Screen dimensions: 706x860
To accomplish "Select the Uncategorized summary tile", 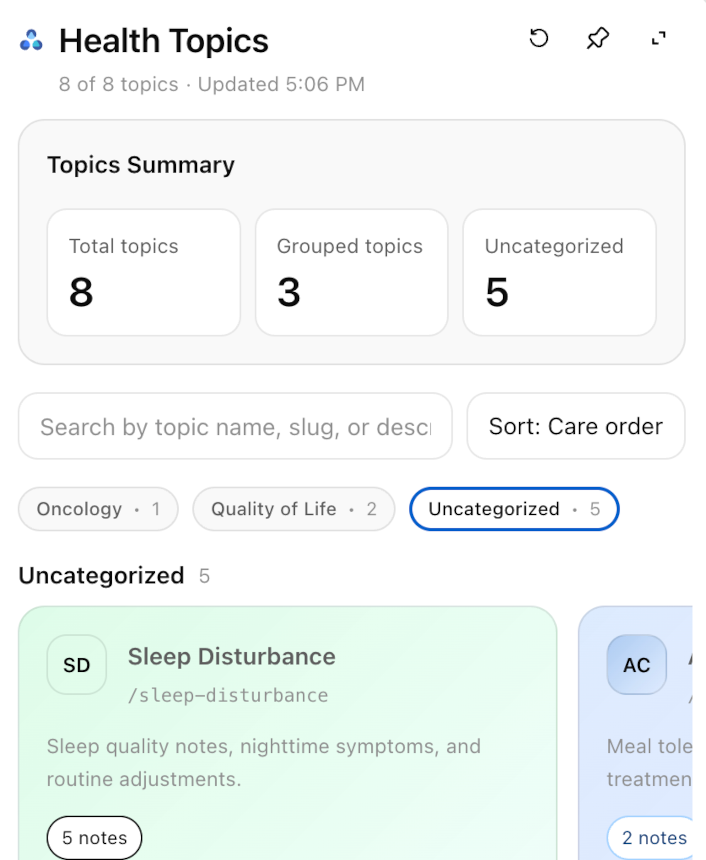I will (x=559, y=272).
